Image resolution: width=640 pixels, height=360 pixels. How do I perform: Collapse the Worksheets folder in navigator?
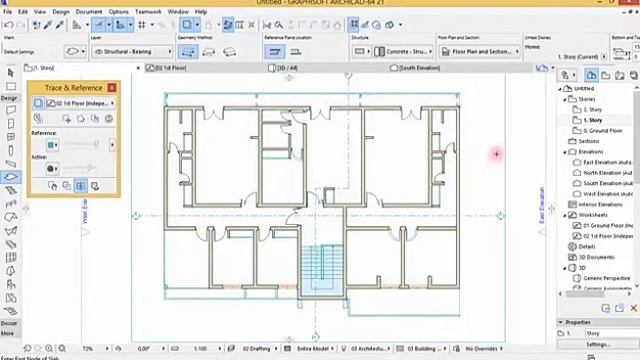tap(565, 215)
